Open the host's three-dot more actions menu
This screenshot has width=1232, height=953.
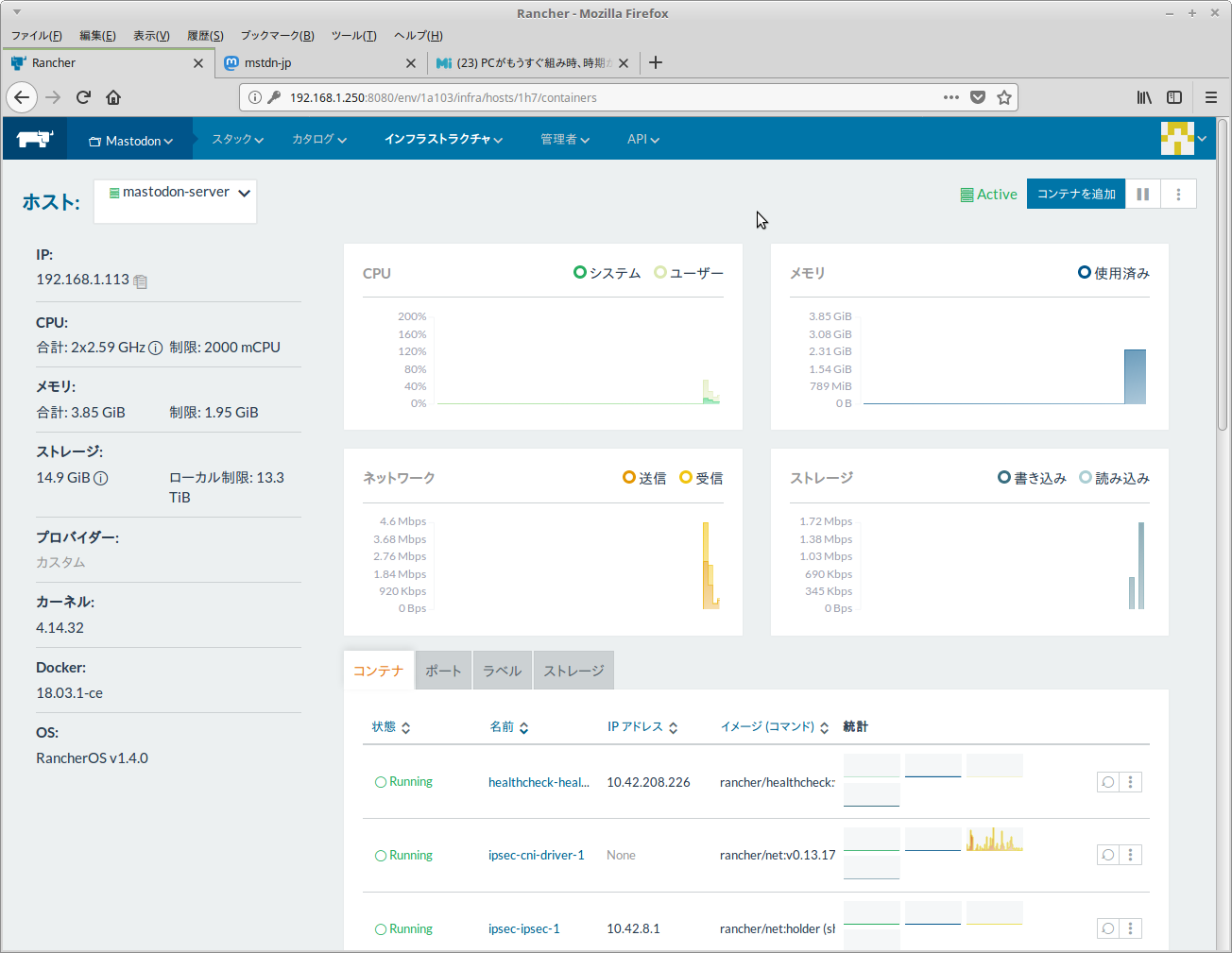1178,194
